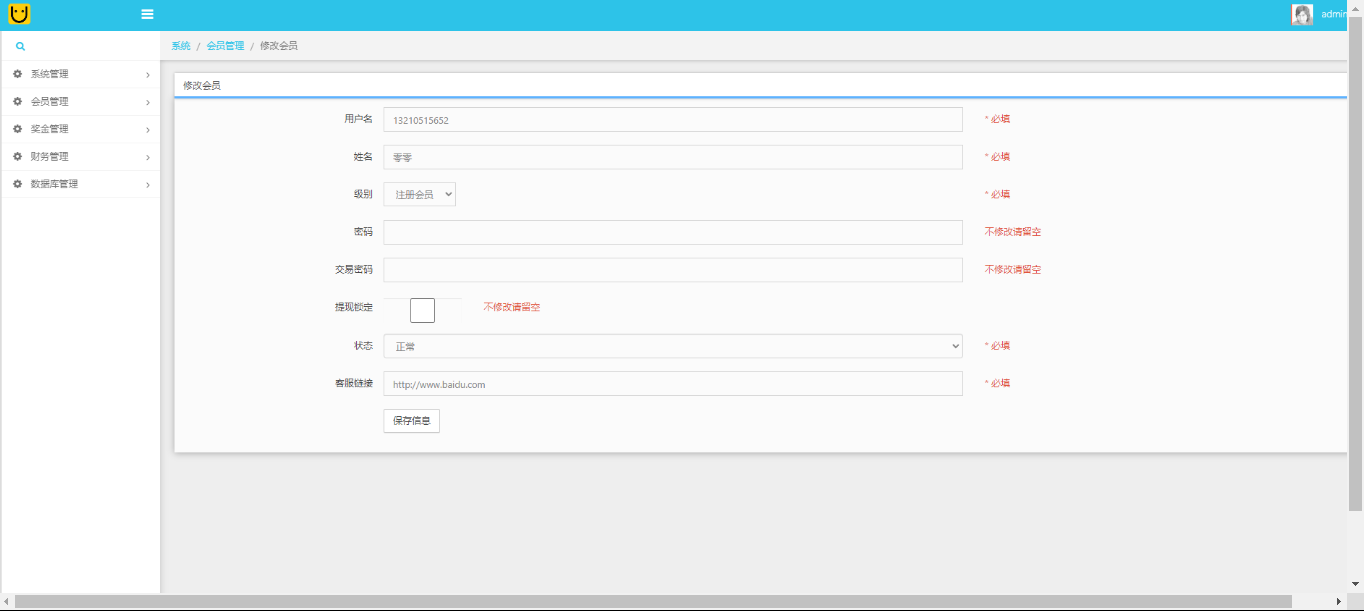Open the admin avatar picture
The height and width of the screenshot is (611, 1364).
(1302, 14)
